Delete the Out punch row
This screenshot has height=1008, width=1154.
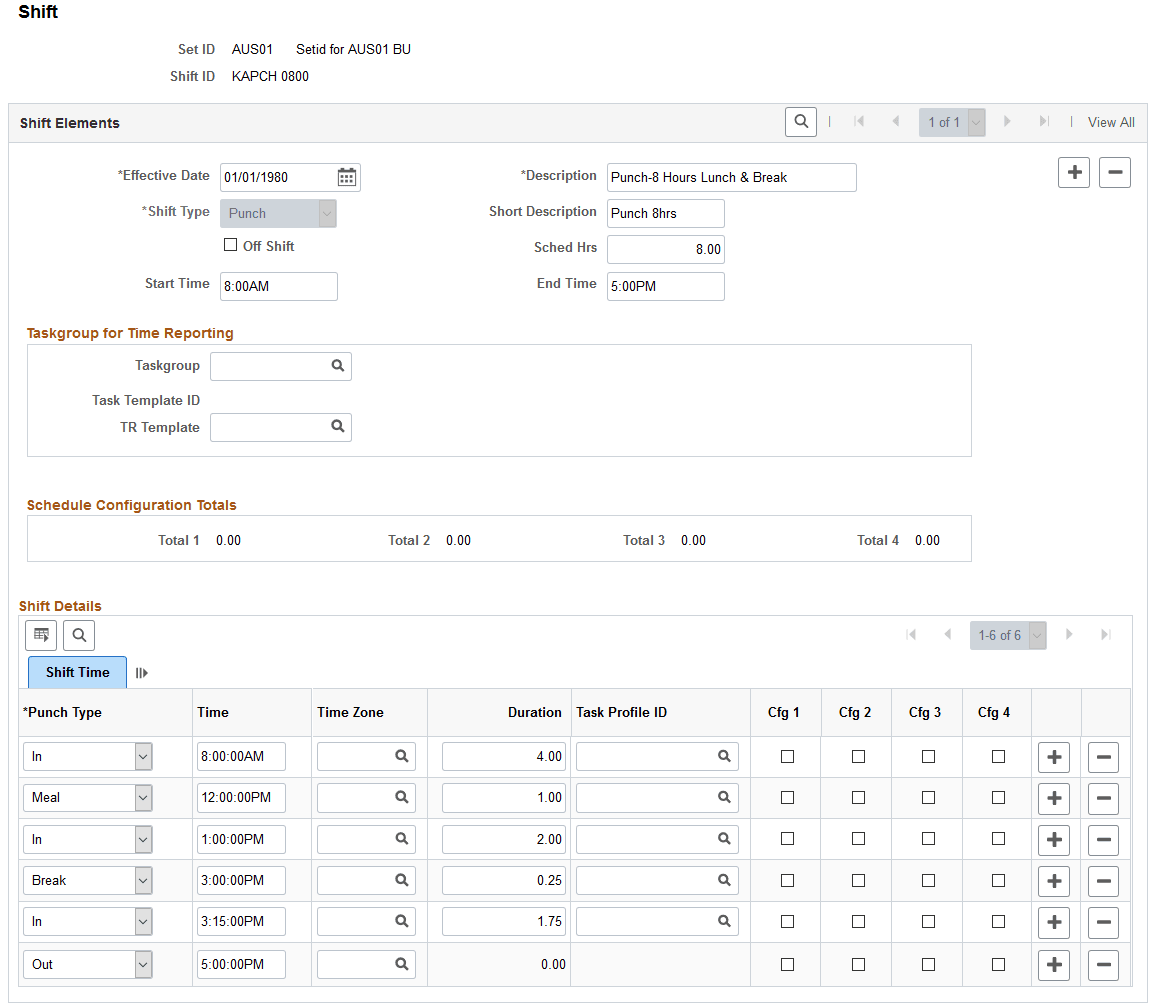1103,965
